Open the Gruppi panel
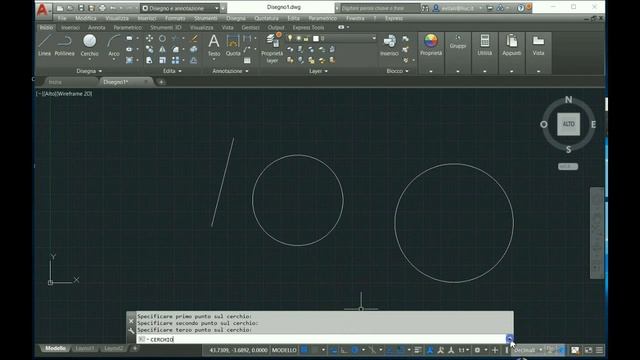The image size is (640, 360). (458, 42)
